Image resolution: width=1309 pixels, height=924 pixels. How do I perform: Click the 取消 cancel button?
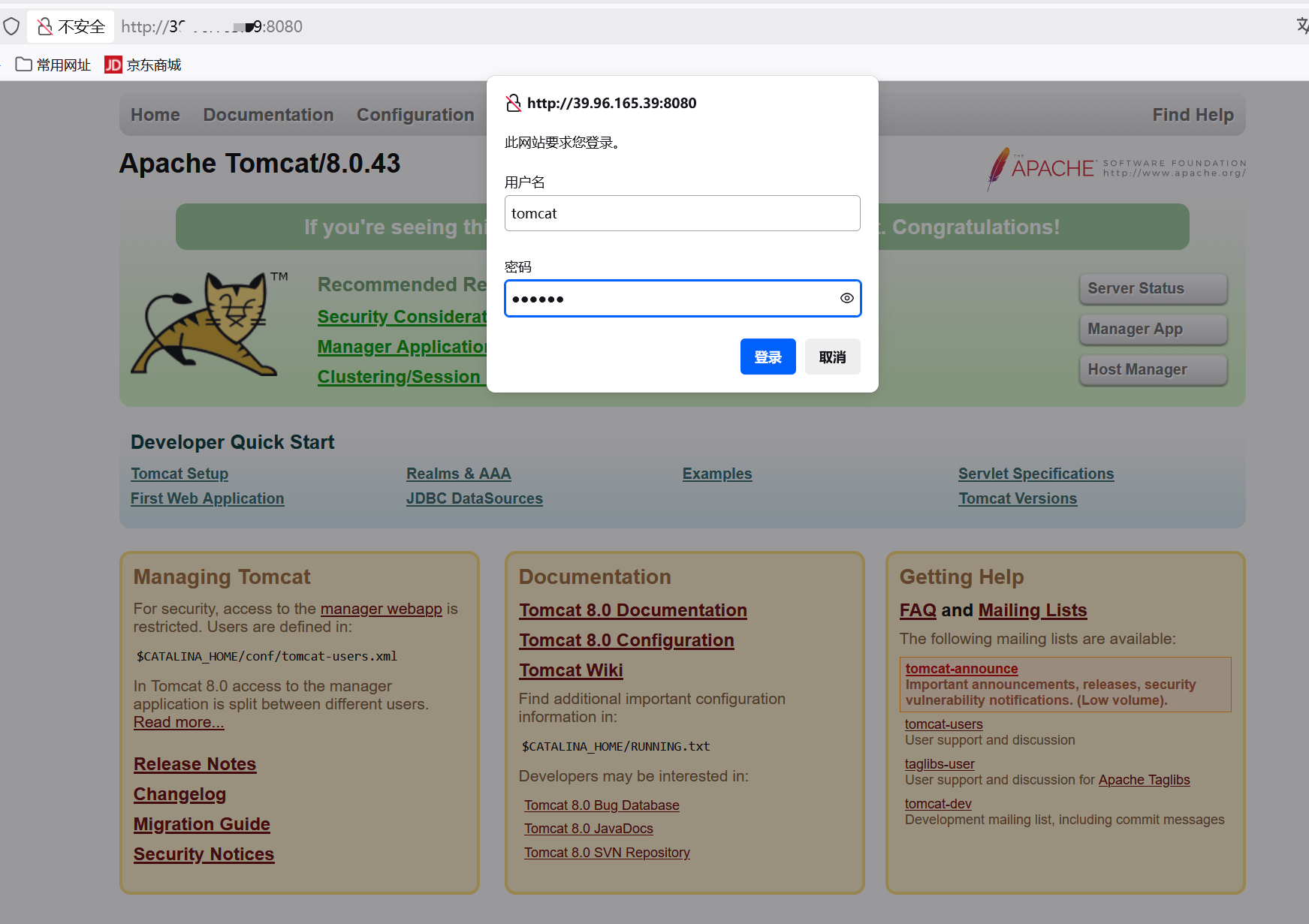tap(833, 357)
